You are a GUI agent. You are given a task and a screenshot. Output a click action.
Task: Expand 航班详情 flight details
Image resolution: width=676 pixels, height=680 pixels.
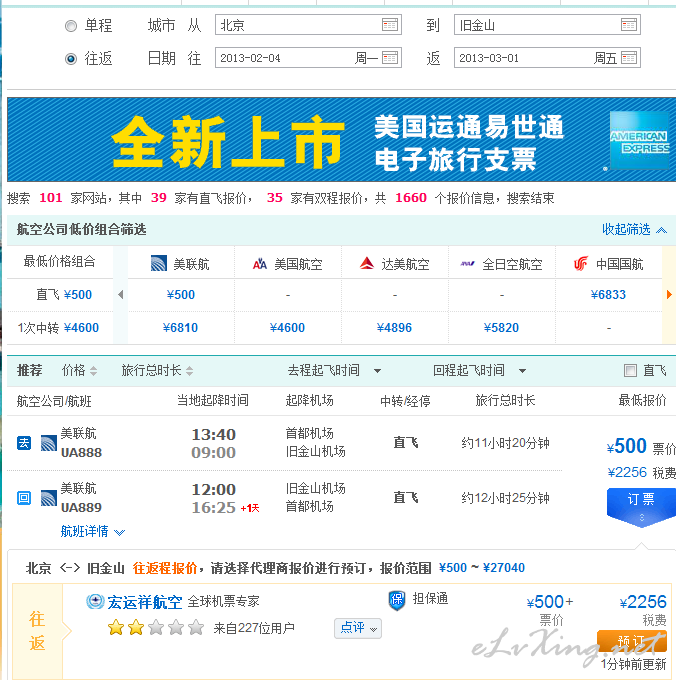click(92, 531)
